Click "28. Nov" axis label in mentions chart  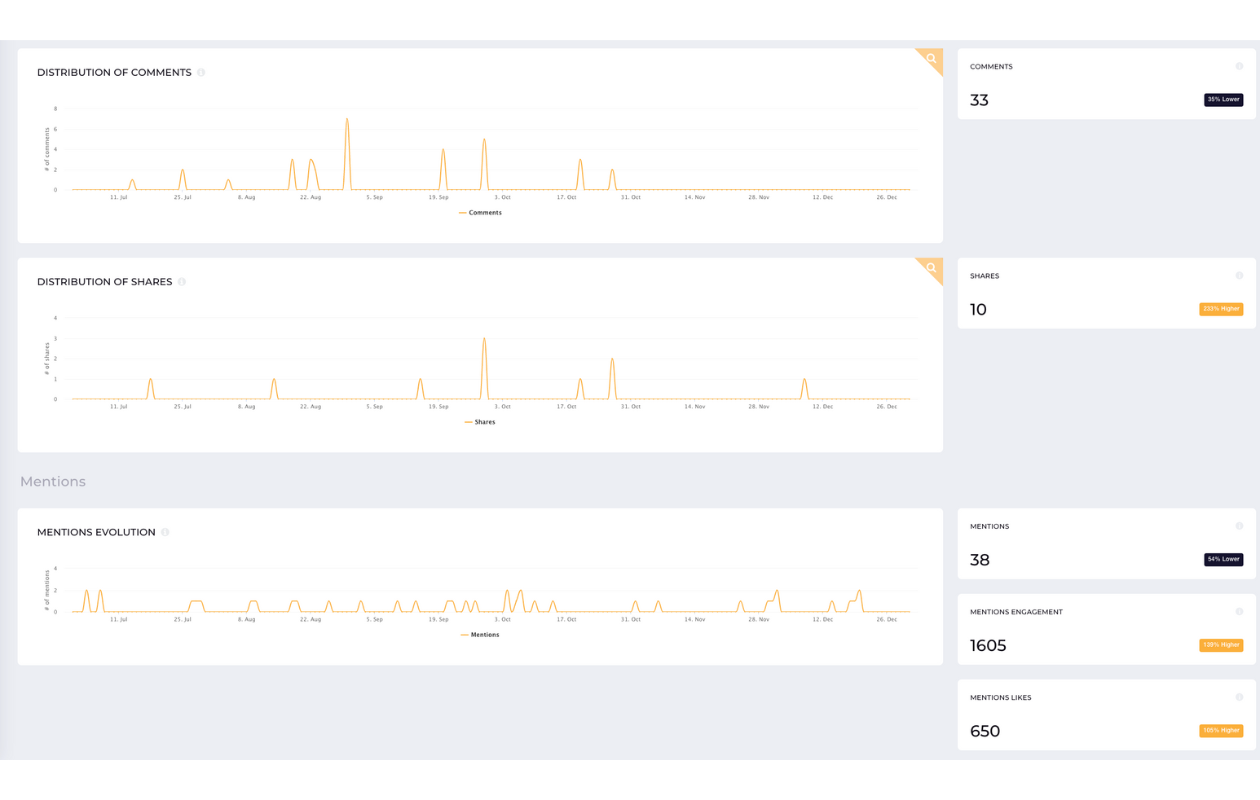point(759,620)
